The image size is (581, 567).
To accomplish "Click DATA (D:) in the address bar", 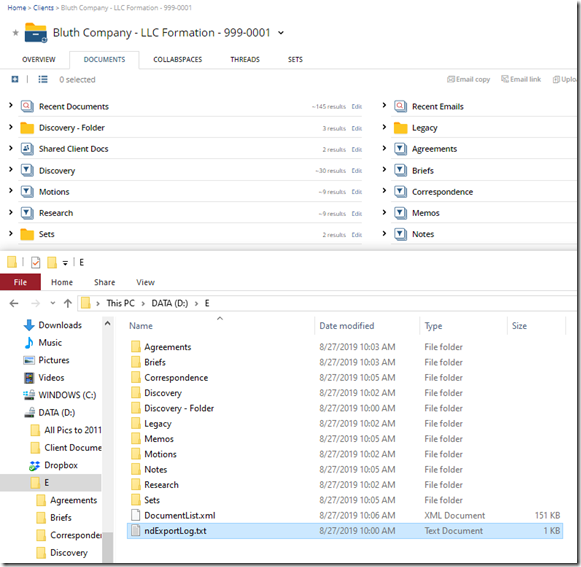I will (x=170, y=304).
